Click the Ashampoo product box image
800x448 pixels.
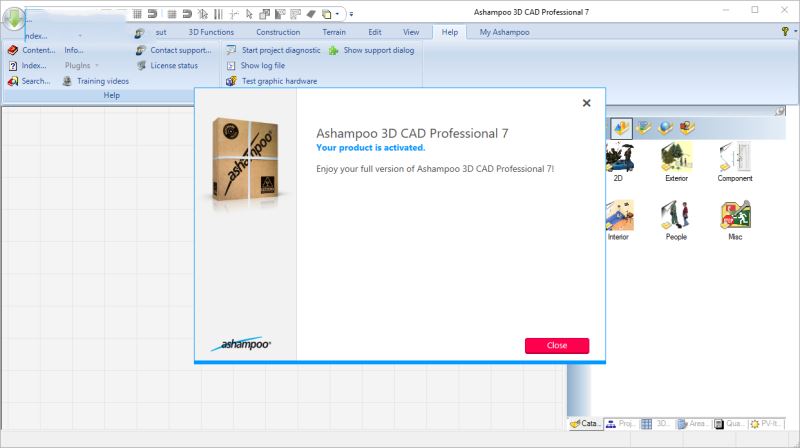245,159
